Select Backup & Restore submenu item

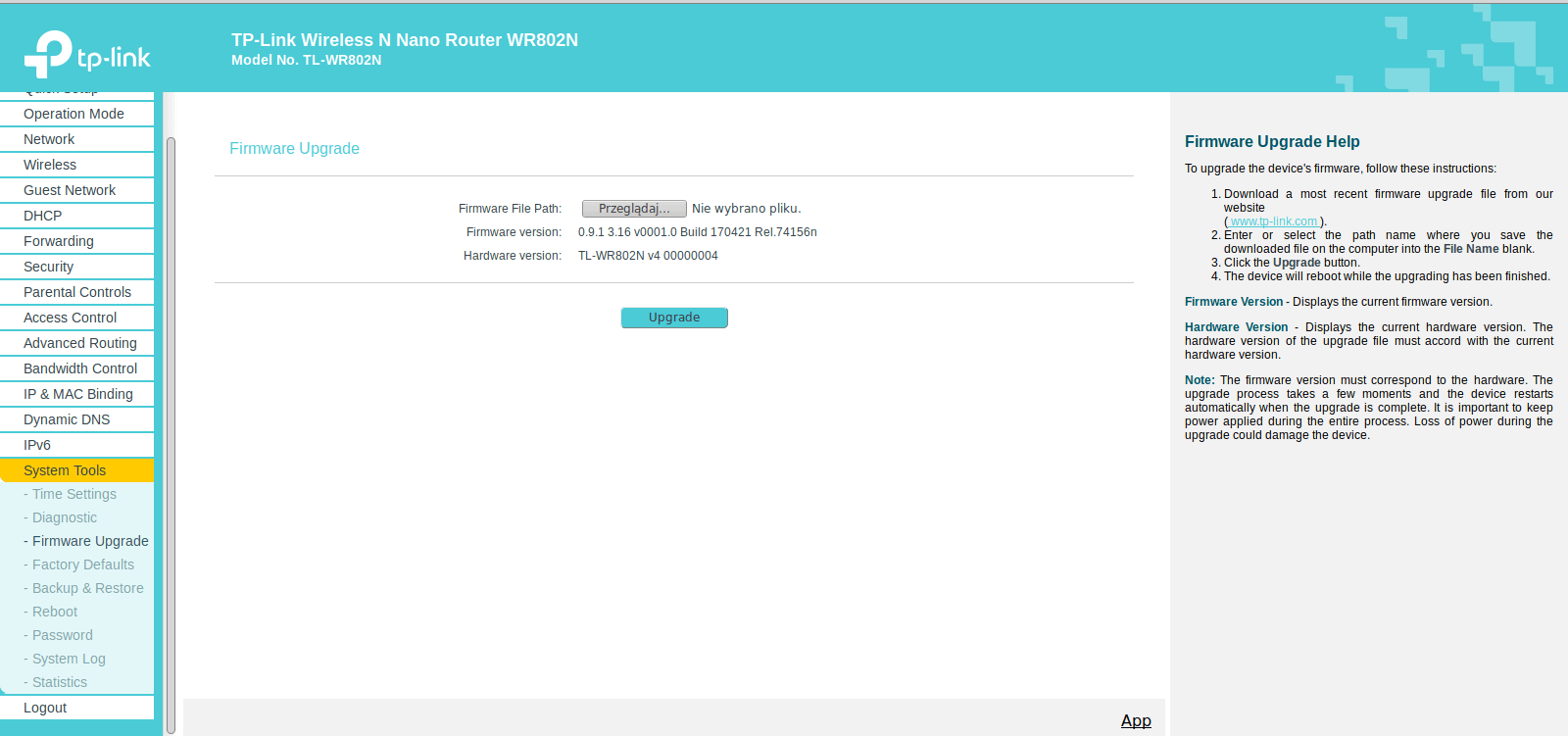point(87,588)
